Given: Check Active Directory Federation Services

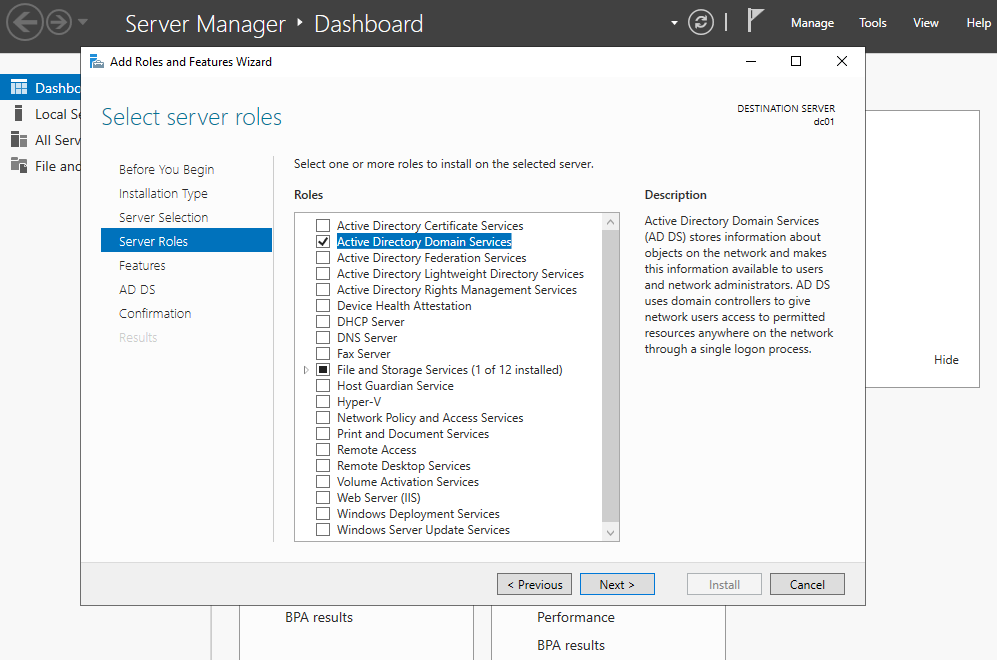Looking at the screenshot, I should point(323,258).
